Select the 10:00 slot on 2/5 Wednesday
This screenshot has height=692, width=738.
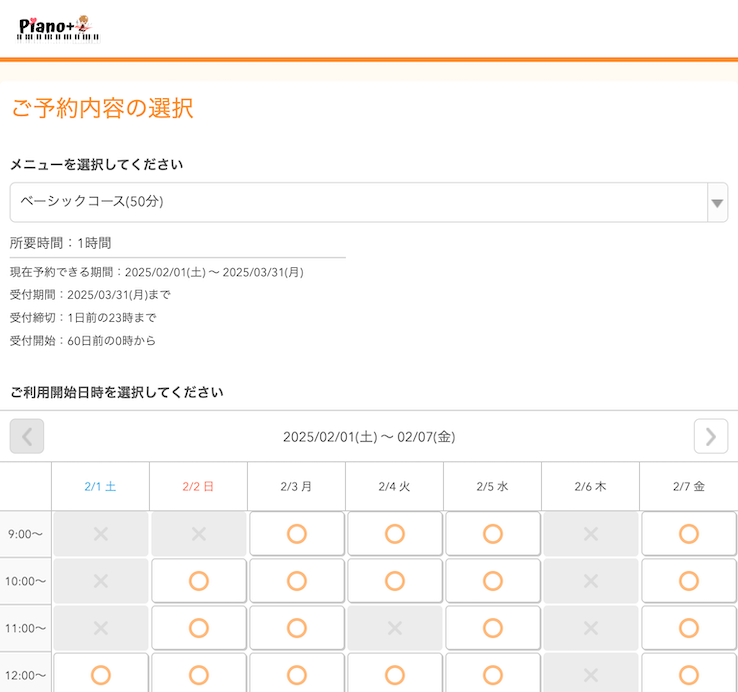click(493, 581)
